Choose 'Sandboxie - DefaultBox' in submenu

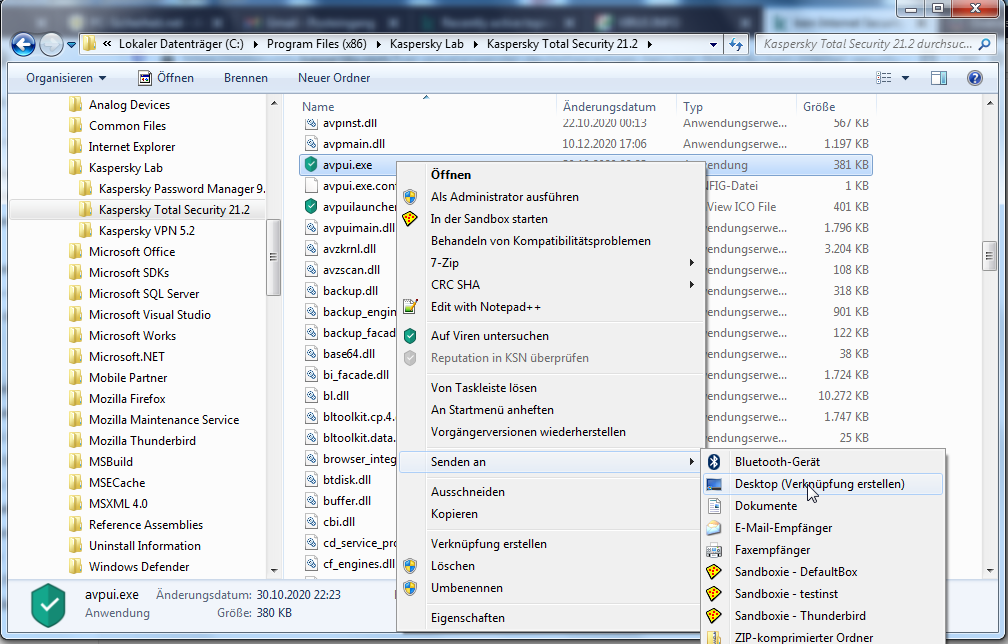[x=823, y=571]
